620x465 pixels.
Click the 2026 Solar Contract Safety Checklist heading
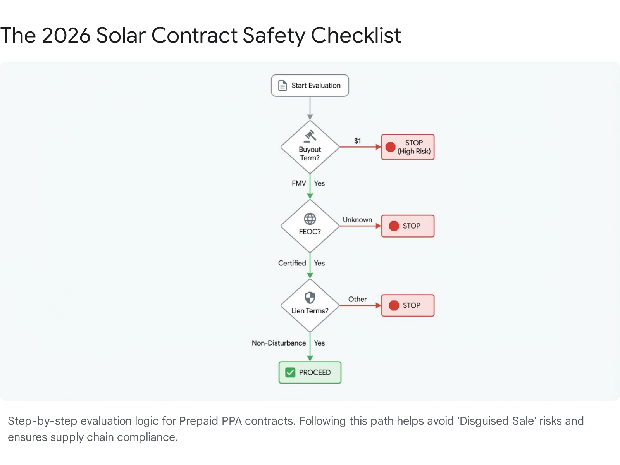[x=201, y=35]
